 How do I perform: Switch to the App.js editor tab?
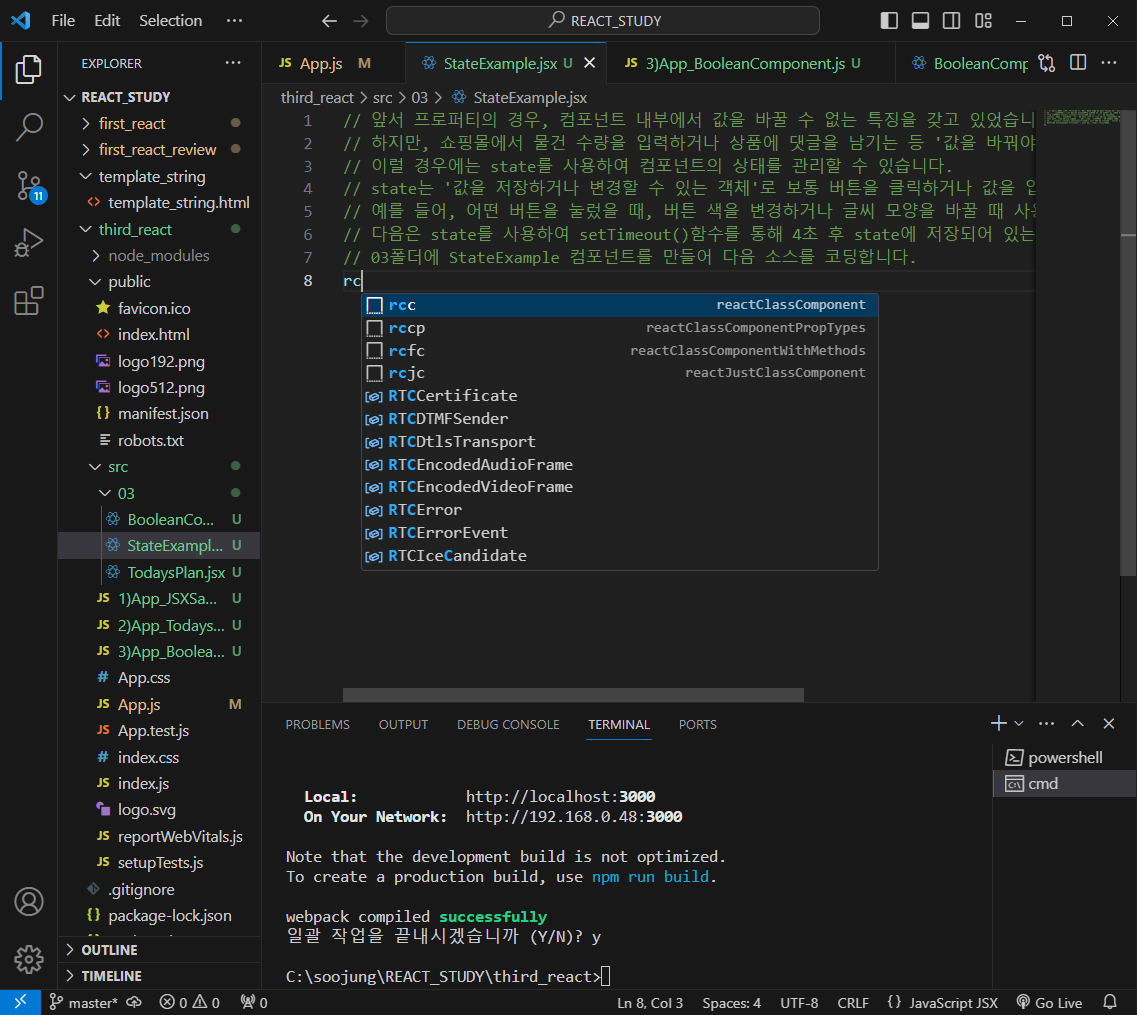coord(333,63)
